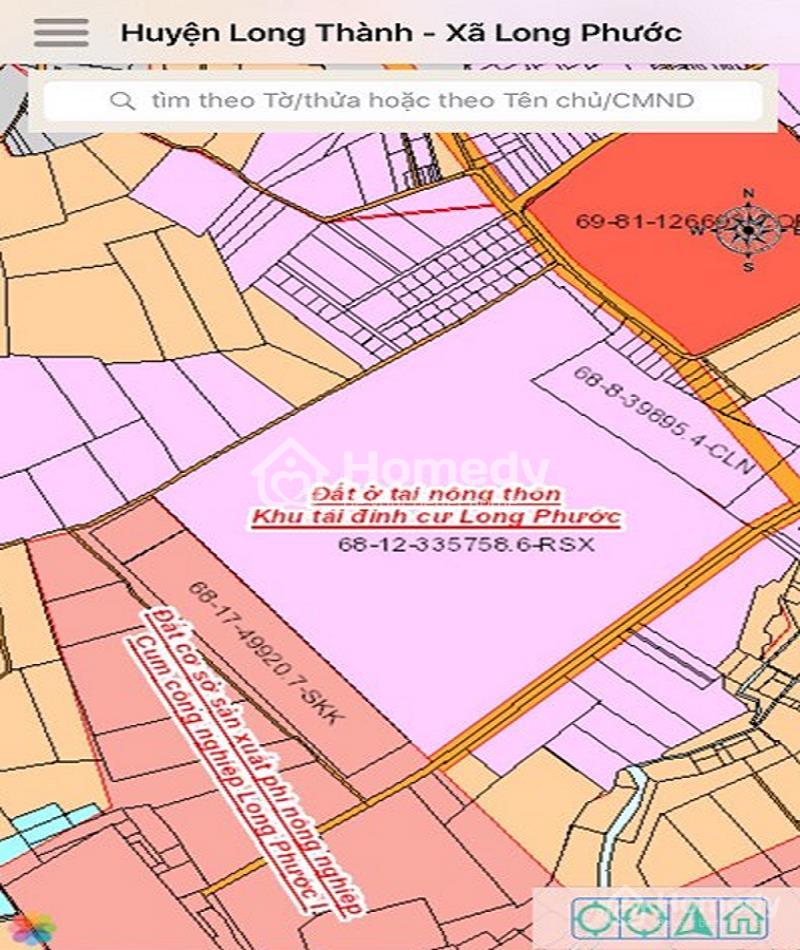
Task: Click the locate-me crosshair icon
Action: pos(594,918)
